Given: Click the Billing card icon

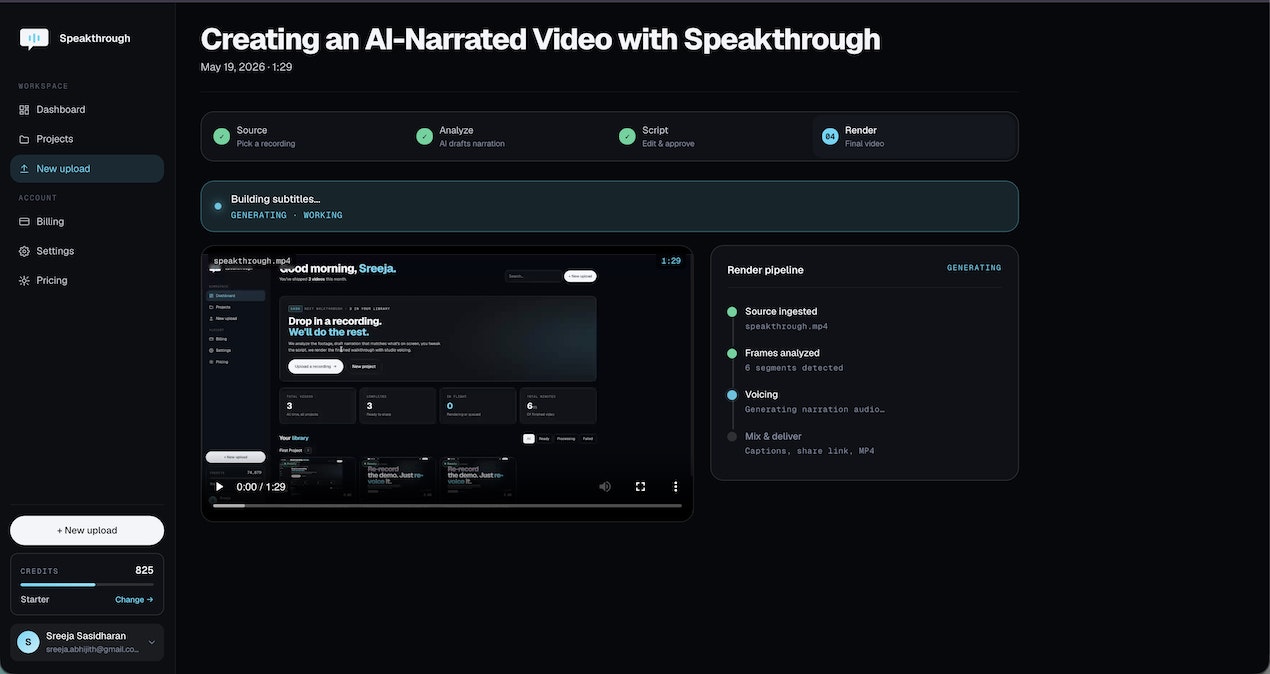Looking at the screenshot, I should [24, 221].
